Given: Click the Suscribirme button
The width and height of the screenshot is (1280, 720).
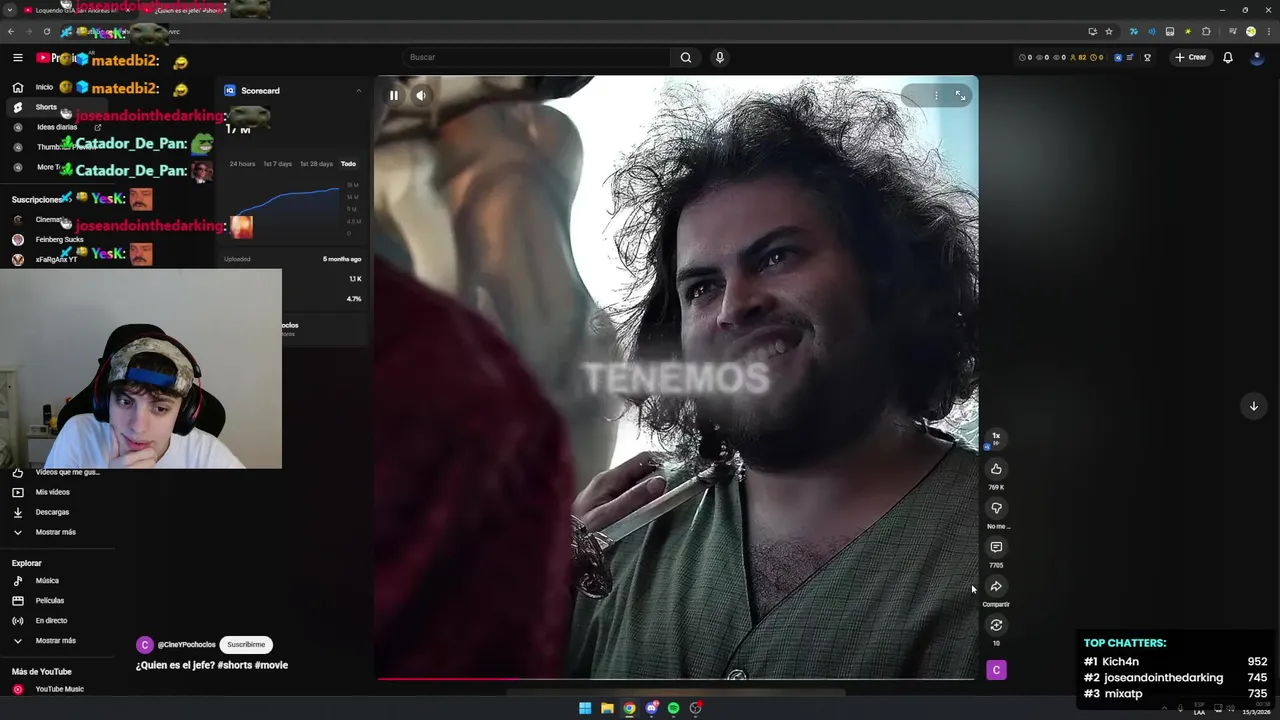Looking at the screenshot, I should coord(246,645).
